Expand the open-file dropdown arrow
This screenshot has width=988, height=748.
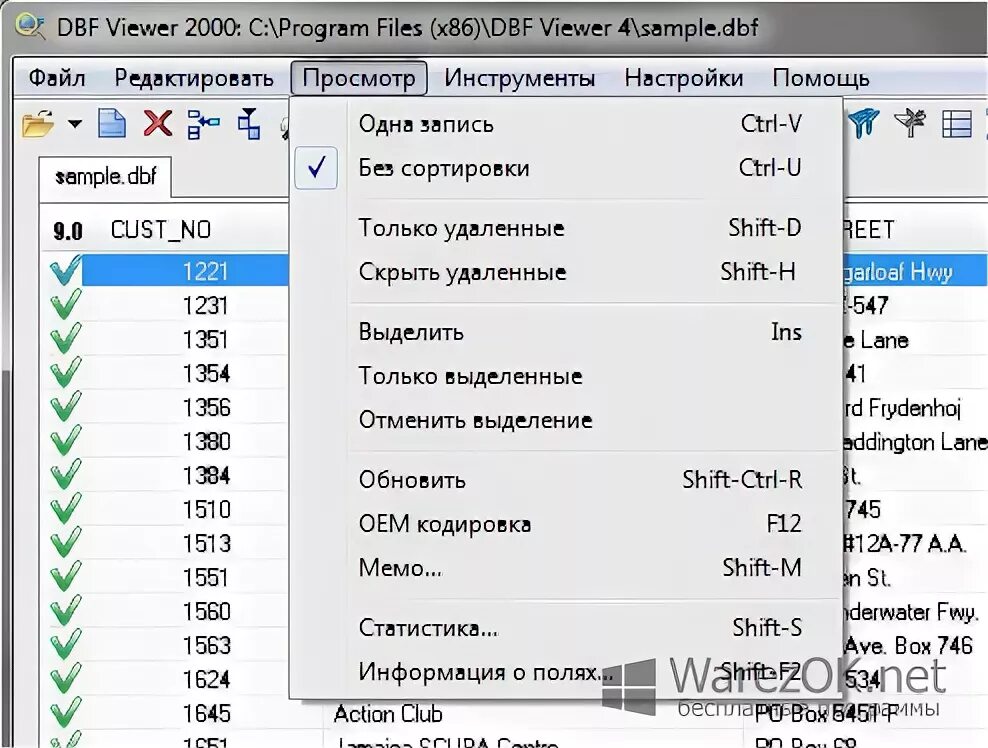pyautogui.click(x=75, y=124)
